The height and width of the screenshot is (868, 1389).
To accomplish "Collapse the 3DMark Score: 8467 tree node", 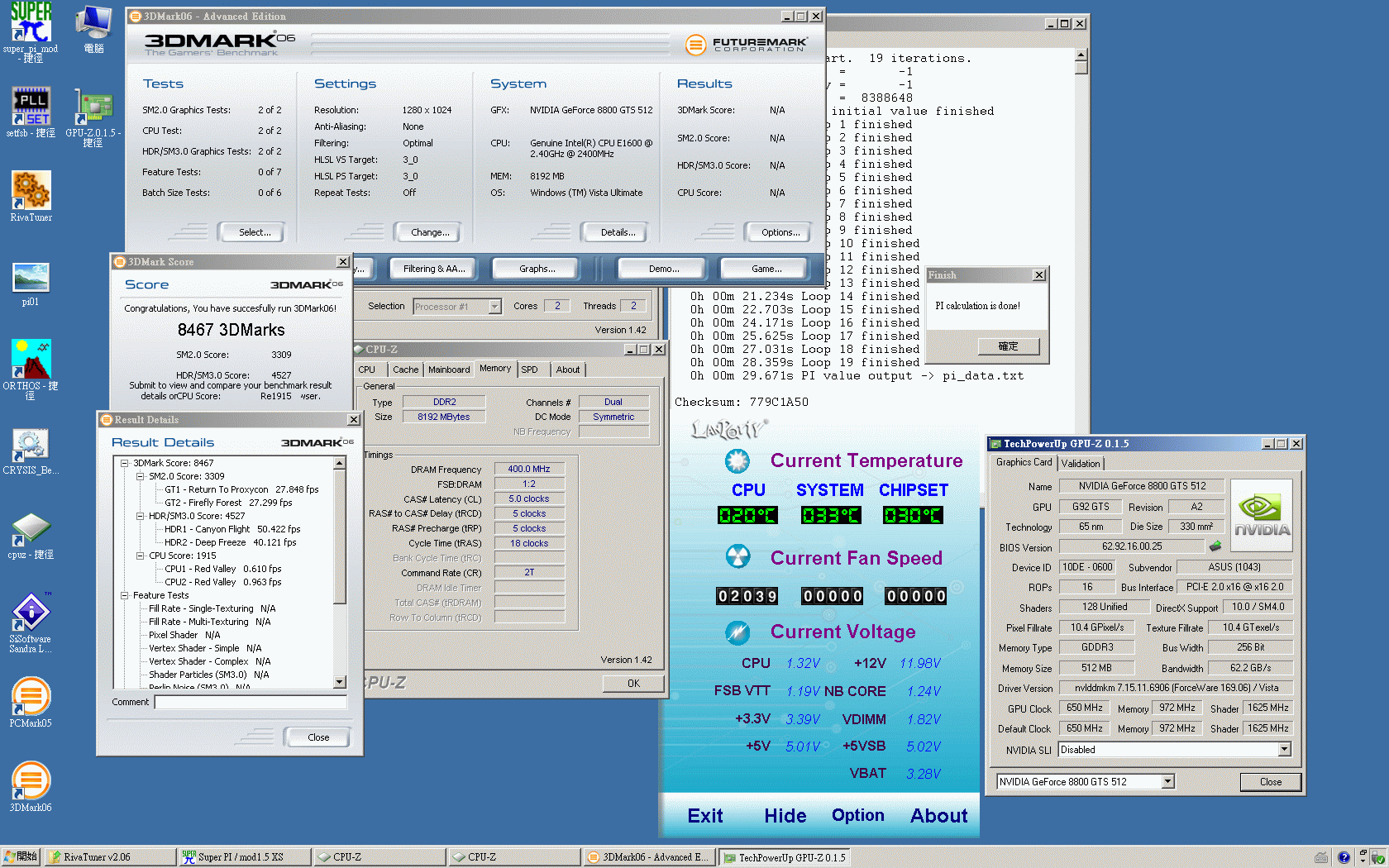I will [x=125, y=463].
